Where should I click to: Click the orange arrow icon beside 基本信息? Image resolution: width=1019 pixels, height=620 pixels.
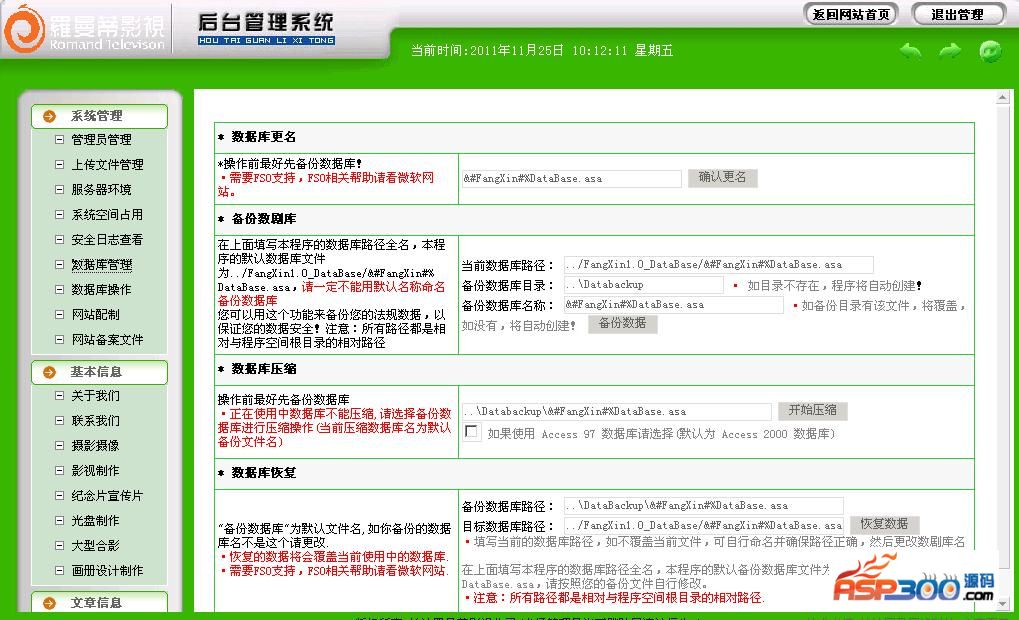coord(49,372)
